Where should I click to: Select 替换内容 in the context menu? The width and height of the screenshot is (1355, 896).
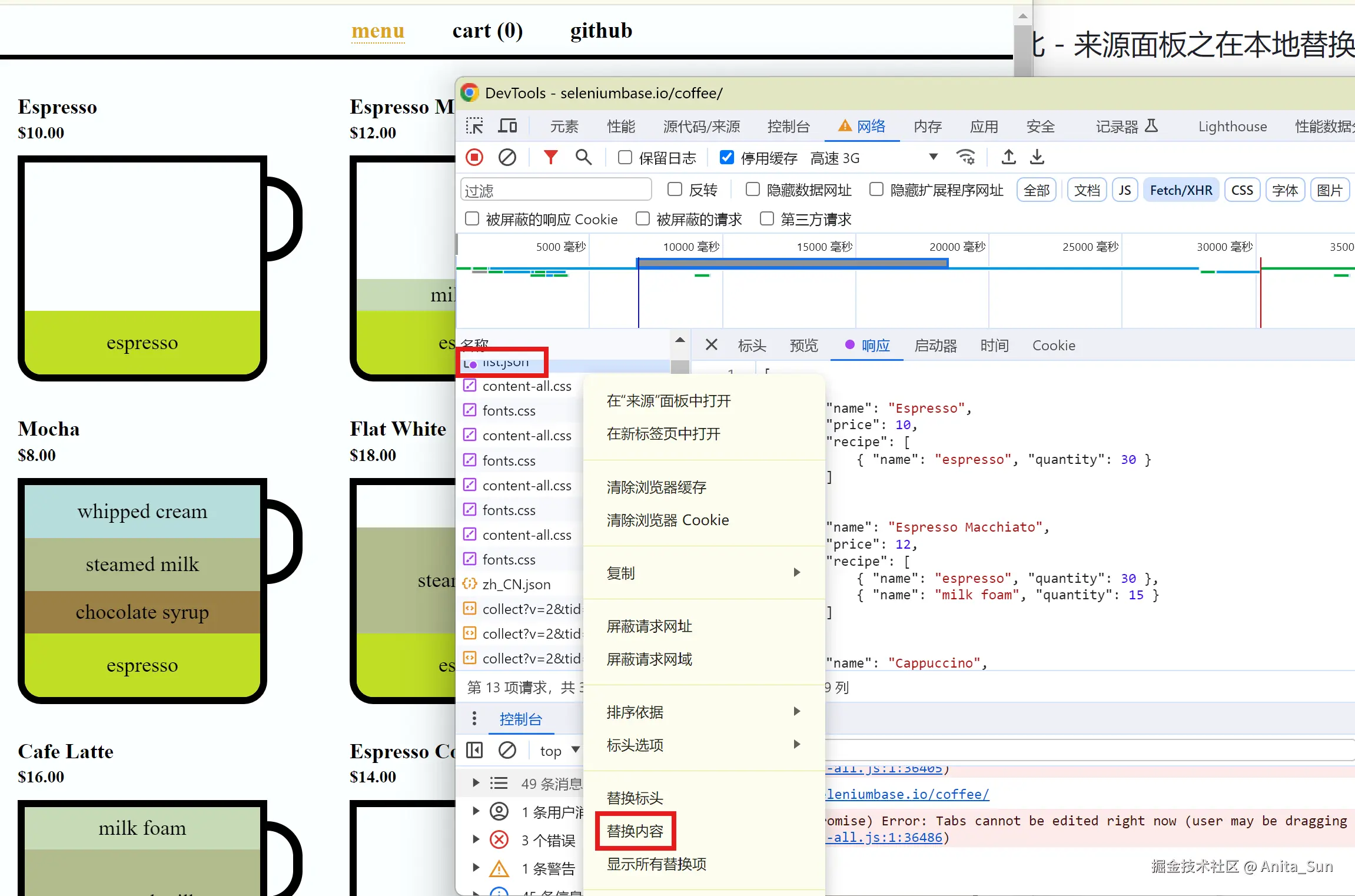635,831
